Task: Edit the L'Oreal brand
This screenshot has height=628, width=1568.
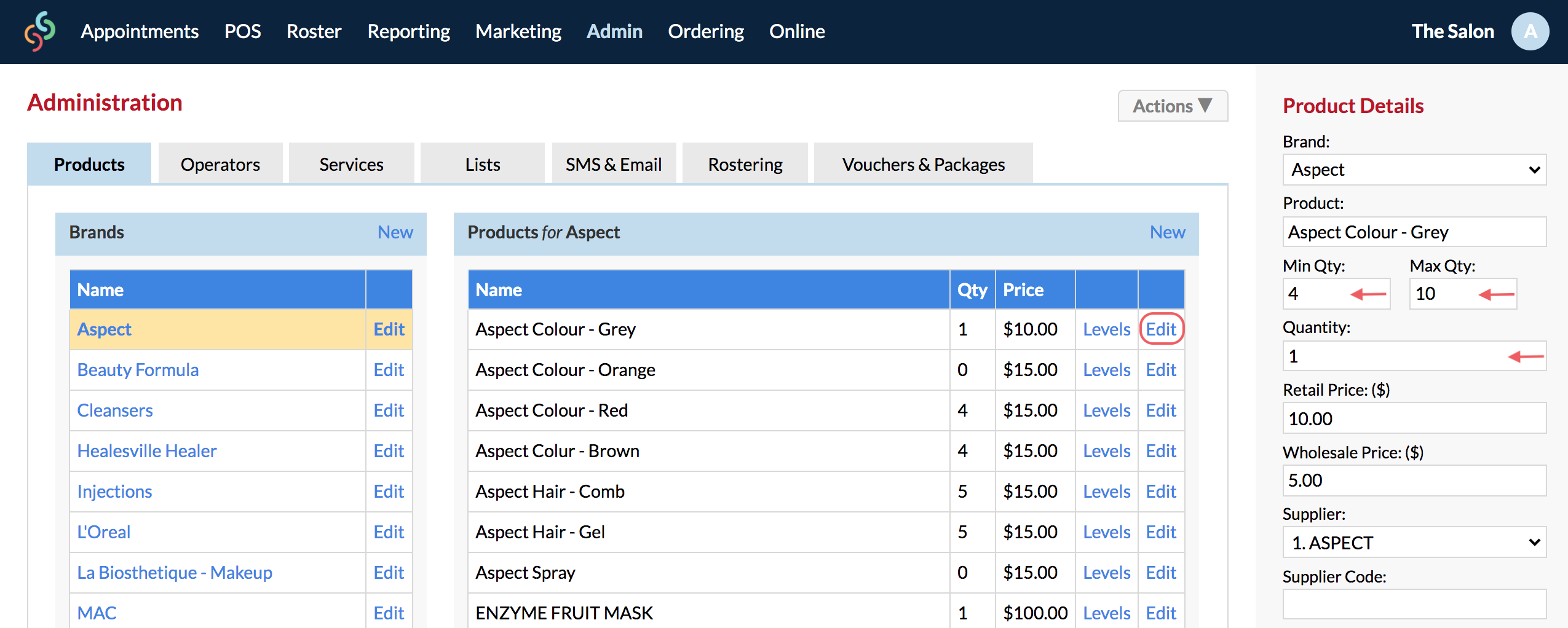Action: point(389,532)
